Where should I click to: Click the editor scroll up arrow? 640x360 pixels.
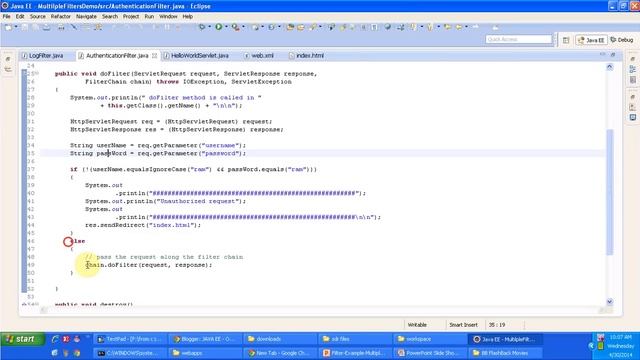click(x=610, y=67)
